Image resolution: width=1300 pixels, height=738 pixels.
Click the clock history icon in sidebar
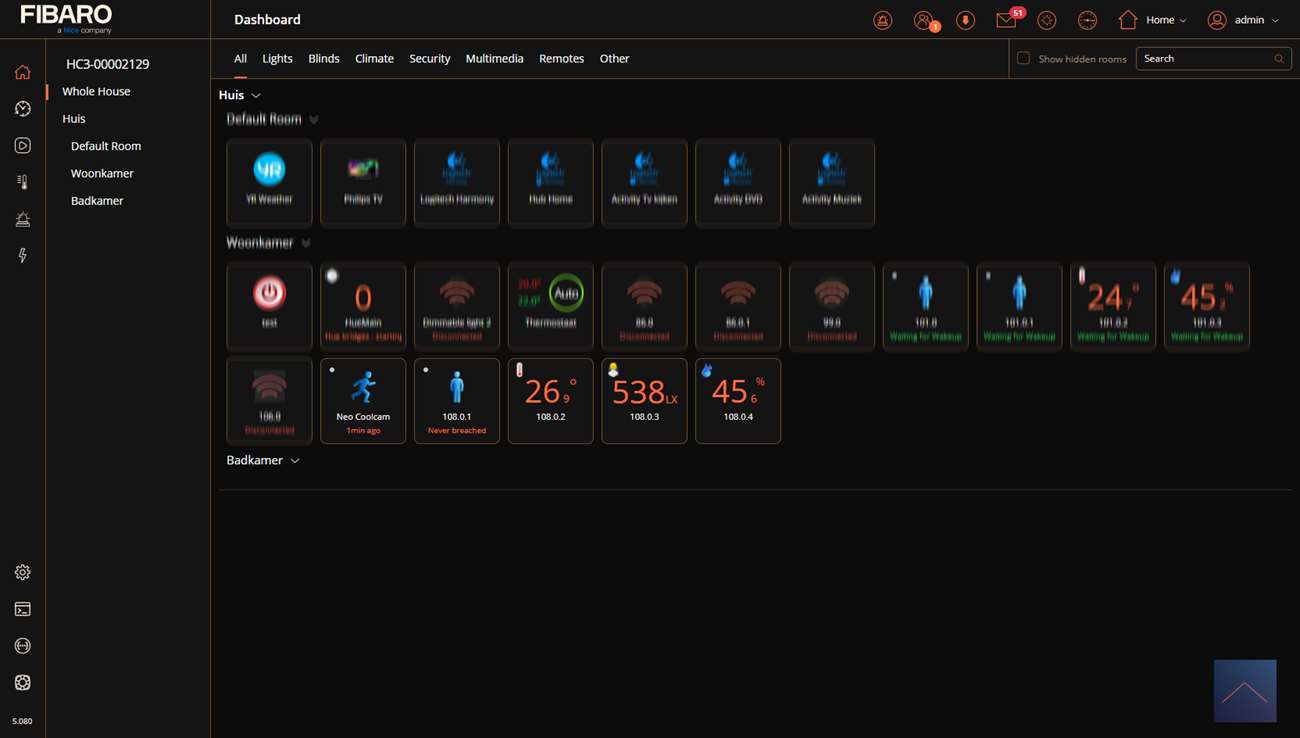(22, 109)
